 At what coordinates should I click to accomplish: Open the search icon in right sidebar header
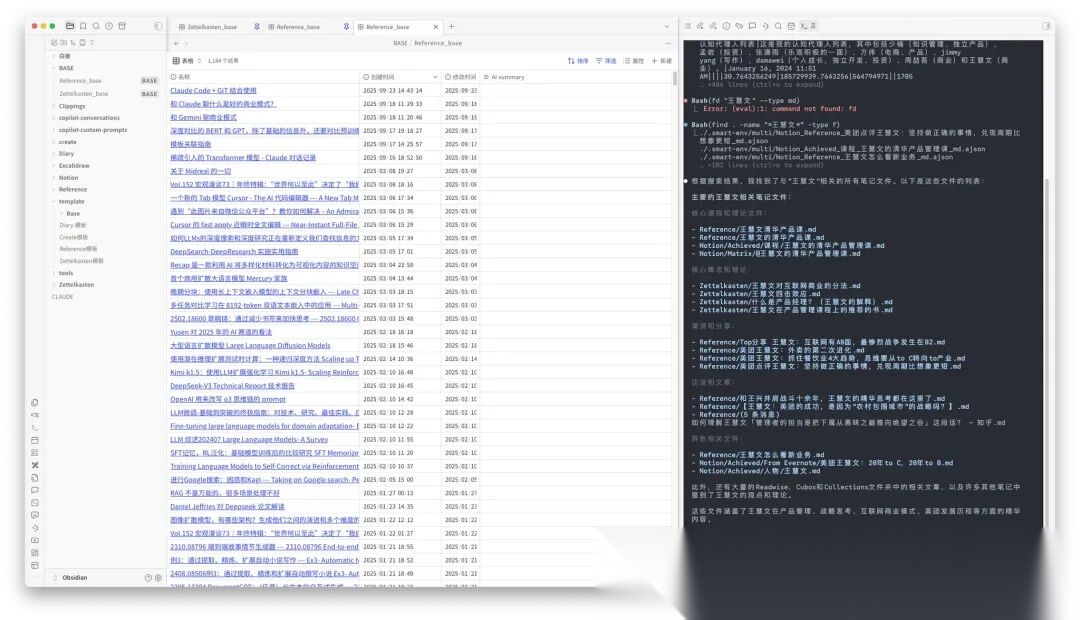pos(778,26)
